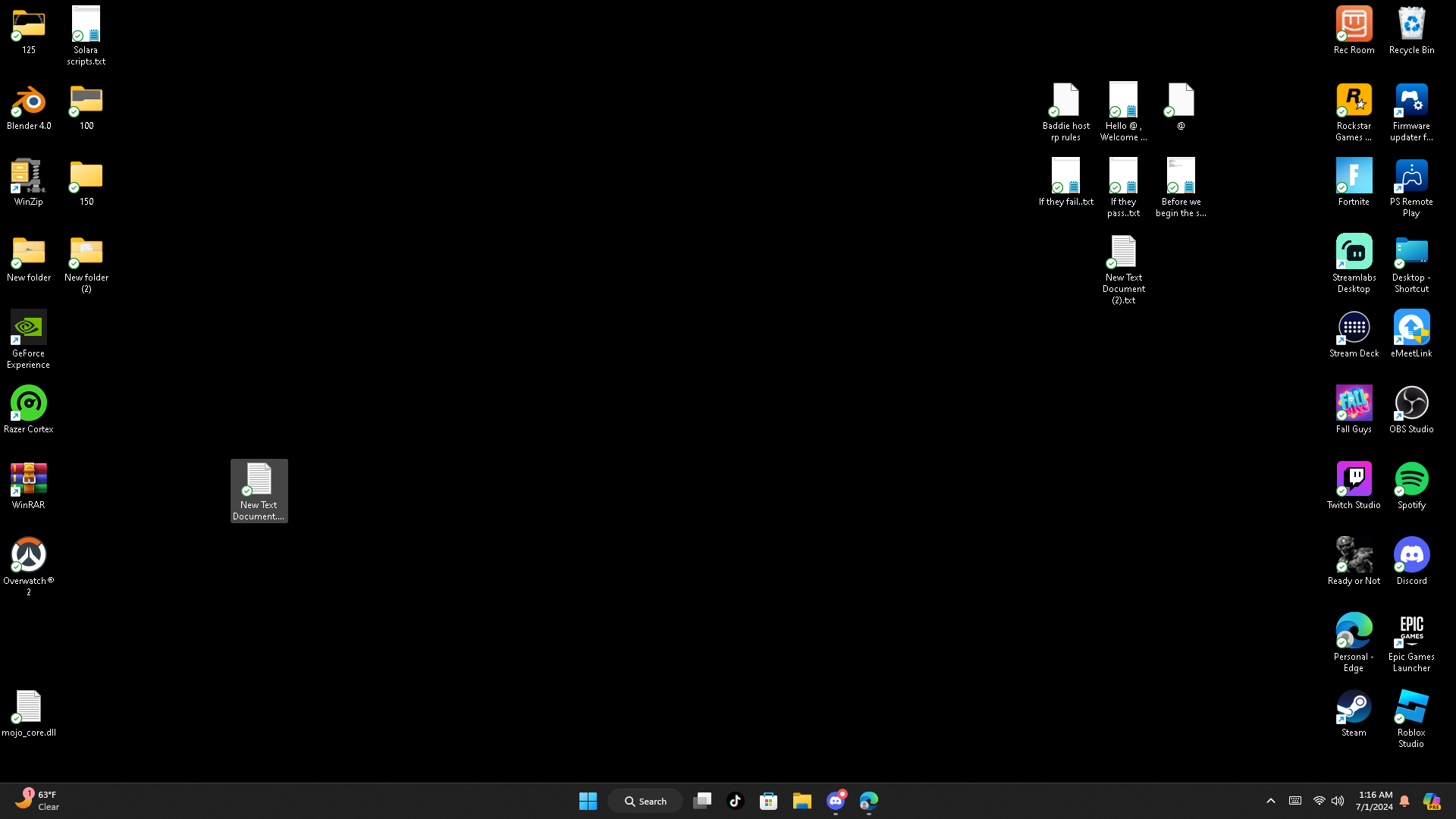This screenshot has width=1456, height=819.
Task: Select the PS Remote Play shortcut
Action: click(1412, 188)
